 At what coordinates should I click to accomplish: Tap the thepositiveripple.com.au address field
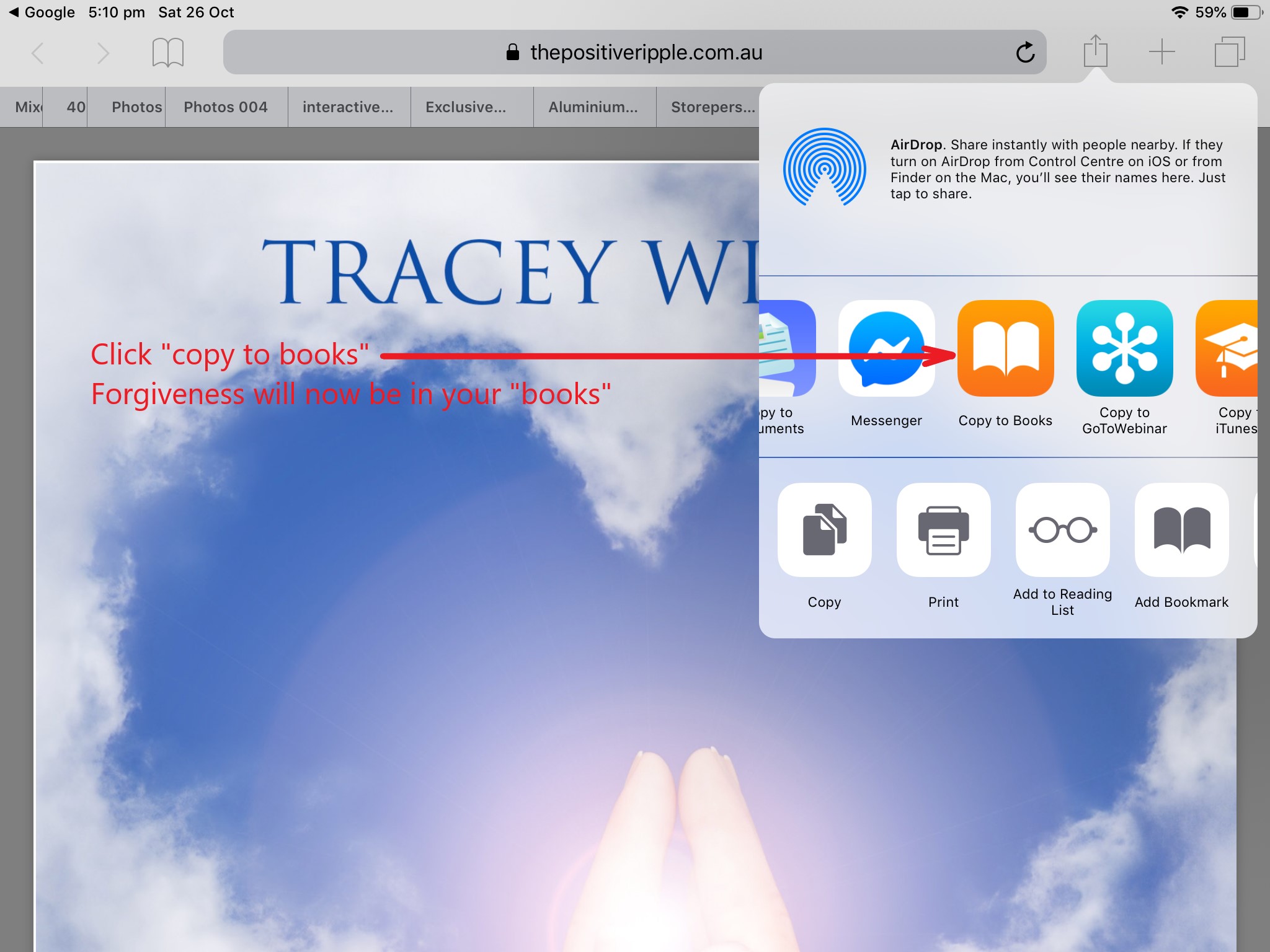point(634,53)
